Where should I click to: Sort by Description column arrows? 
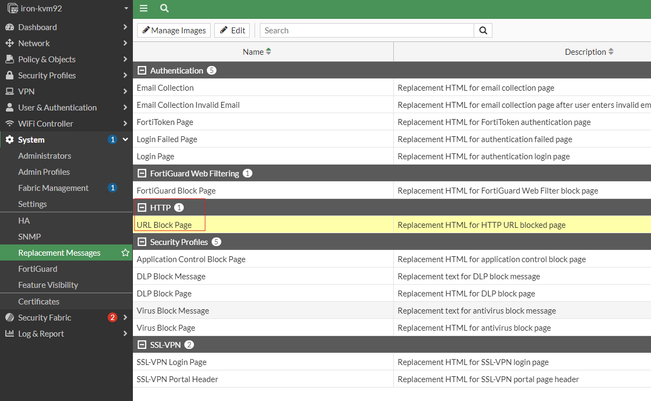pos(611,51)
